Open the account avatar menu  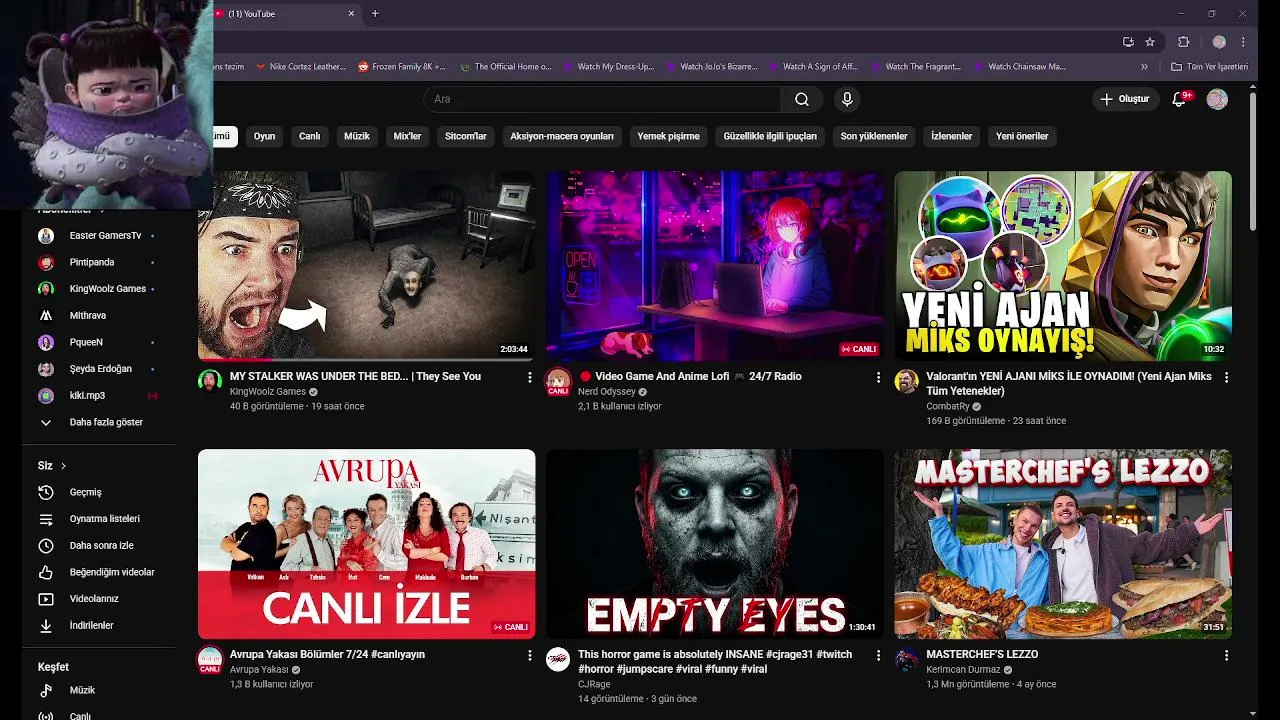point(1217,99)
